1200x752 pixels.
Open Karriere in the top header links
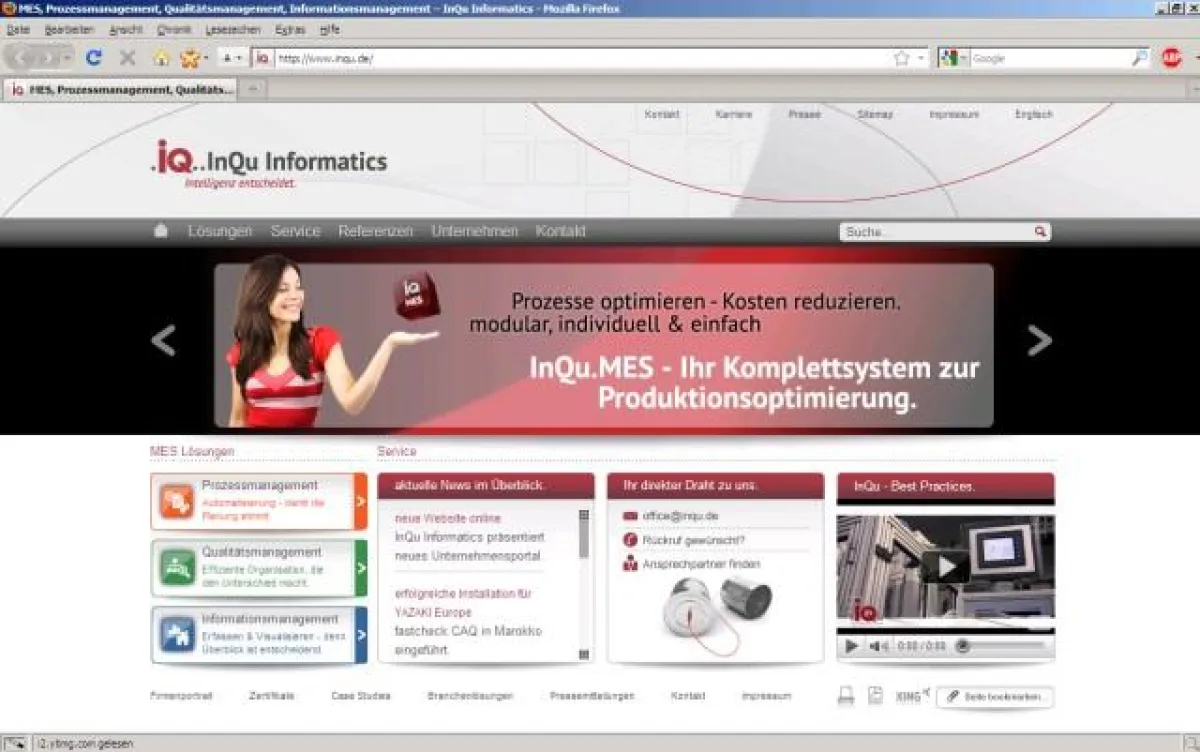(734, 114)
